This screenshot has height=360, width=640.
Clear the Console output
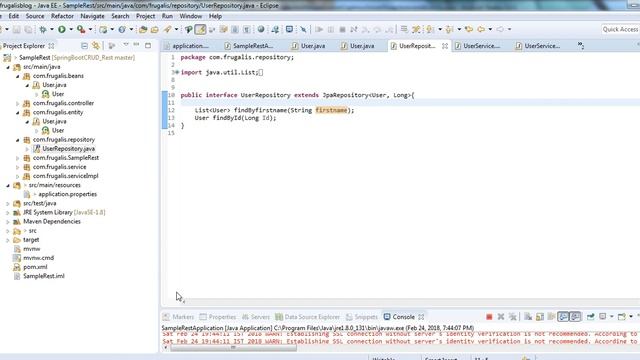(528, 317)
